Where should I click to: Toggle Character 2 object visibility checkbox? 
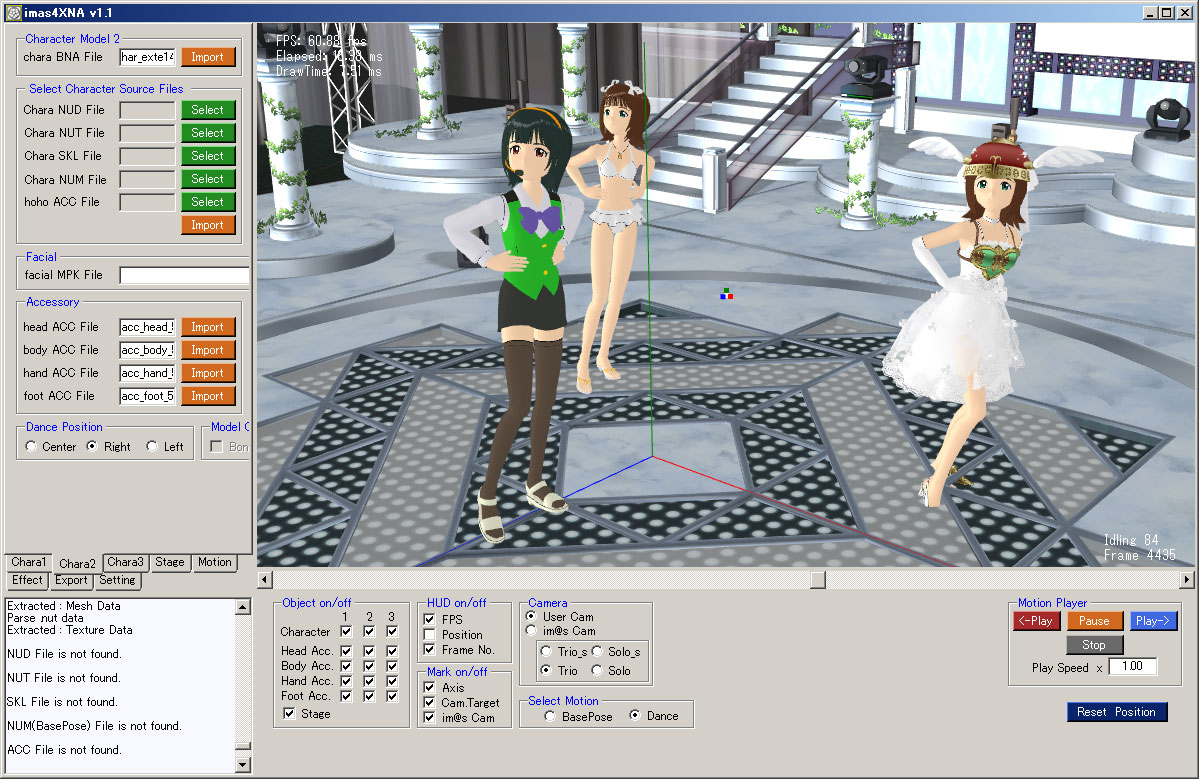(x=369, y=631)
